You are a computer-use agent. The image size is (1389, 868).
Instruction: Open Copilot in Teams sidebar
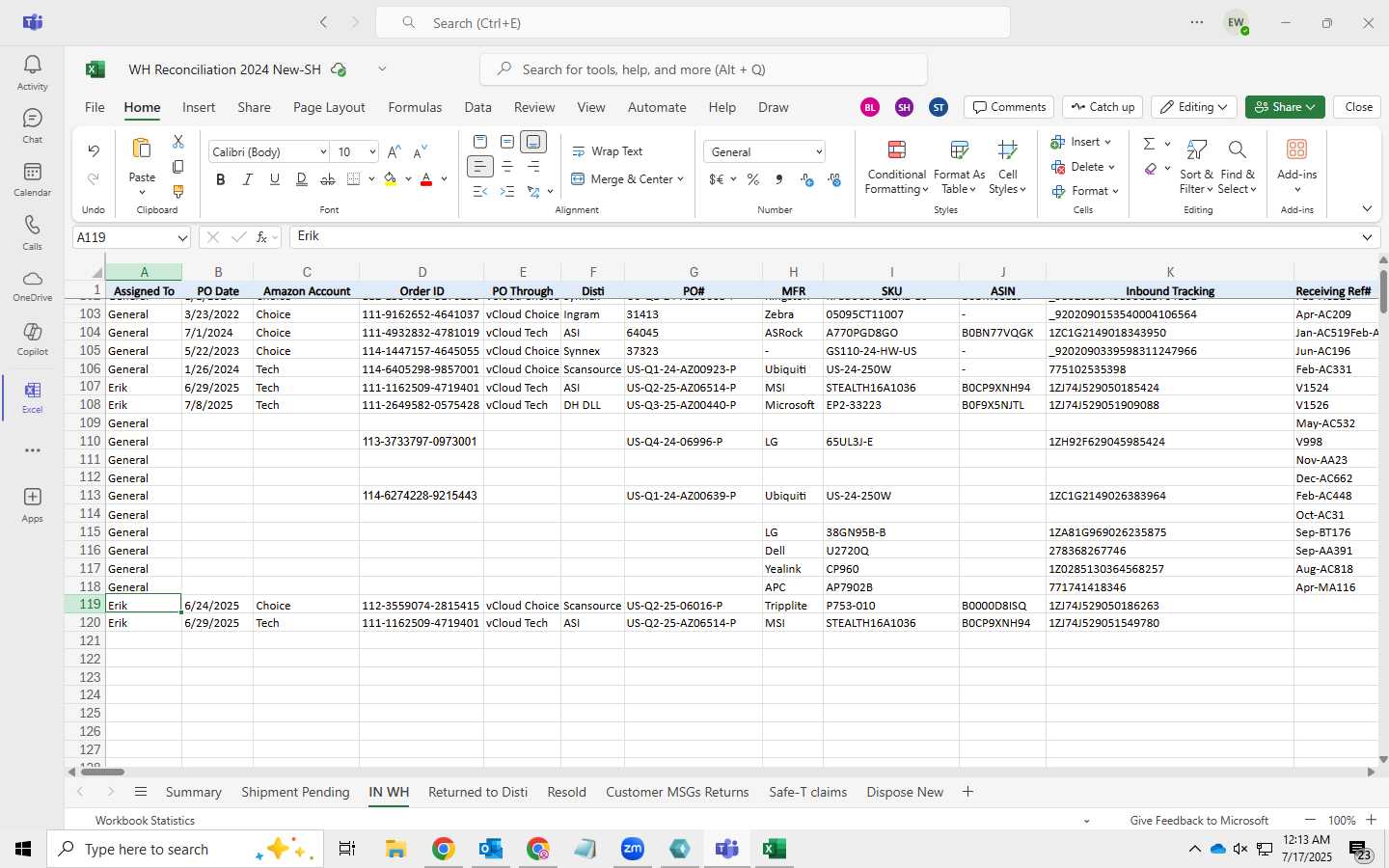tap(32, 339)
